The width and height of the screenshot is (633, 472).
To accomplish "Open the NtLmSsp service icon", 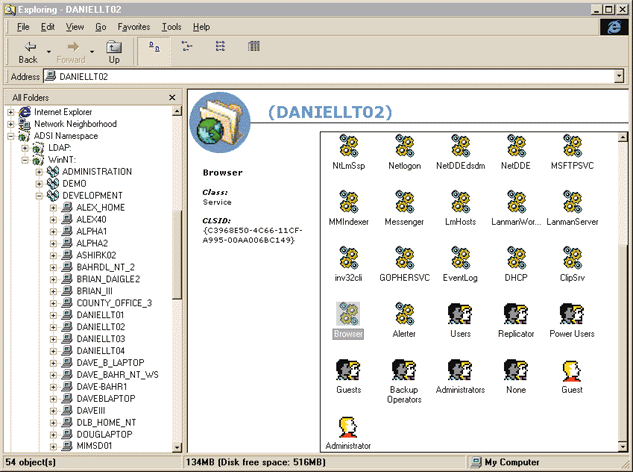I will click(348, 146).
